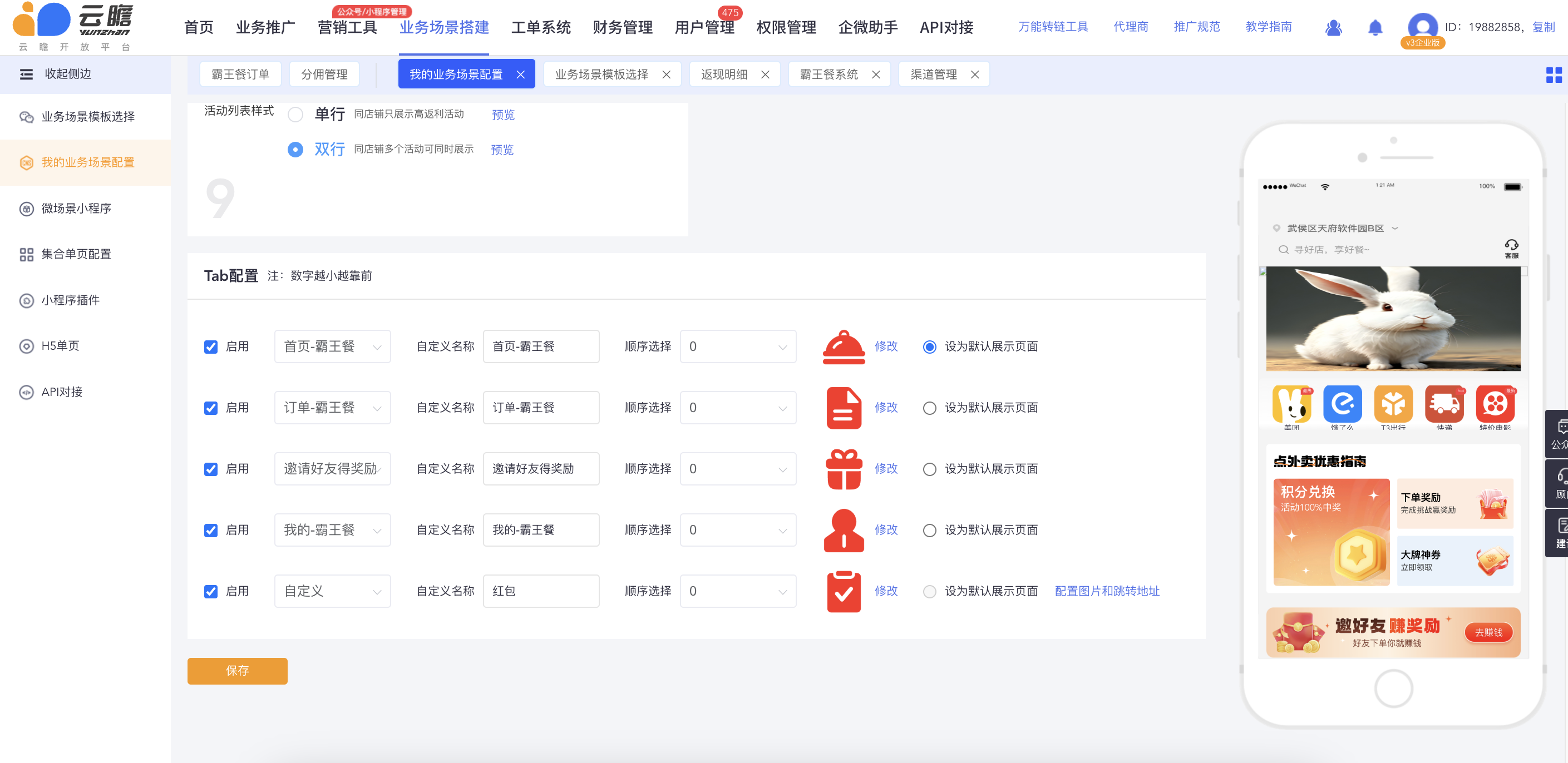The width and height of the screenshot is (1568, 763).
Task: Select the 单行 list style radio
Action: coord(295,115)
